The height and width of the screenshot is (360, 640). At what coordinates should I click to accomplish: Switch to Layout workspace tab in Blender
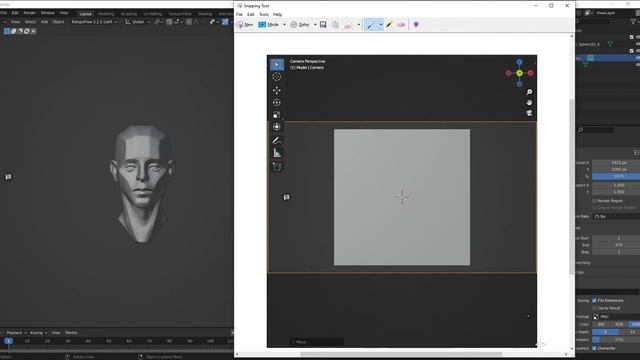click(85, 14)
